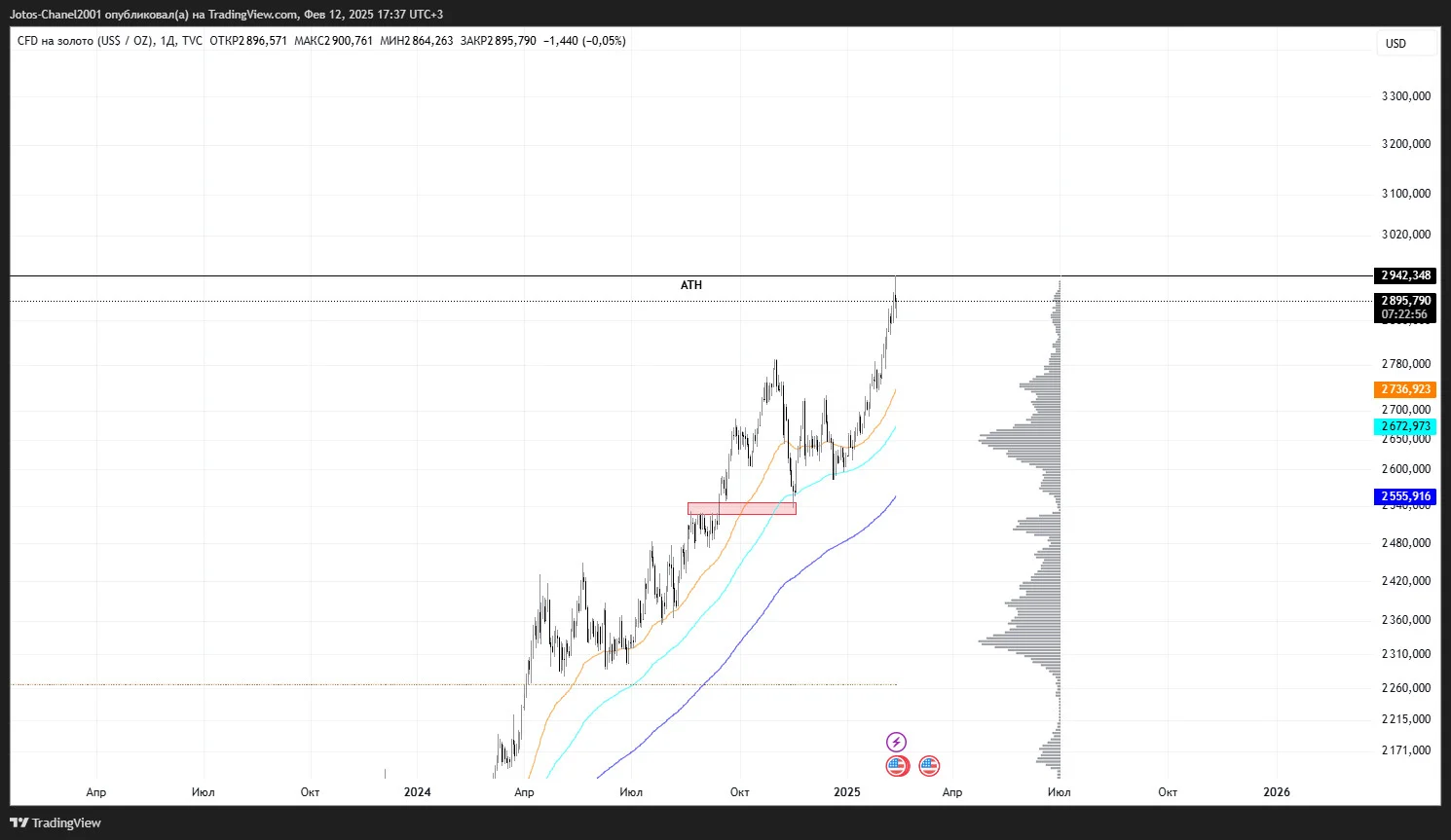1451x840 pixels.
Task: Click the 2 310,000 price scale value
Action: 1406,654
